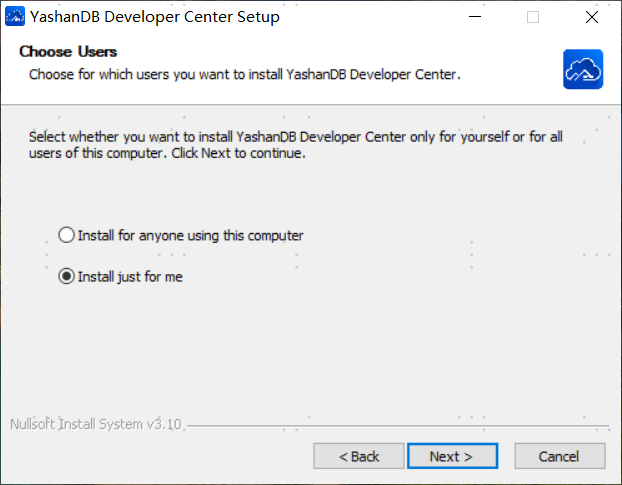The height and width of the screenshot is (485, 622).
Task: Click the separator line right of the Nullsoft text
Action: click(400, 425)
